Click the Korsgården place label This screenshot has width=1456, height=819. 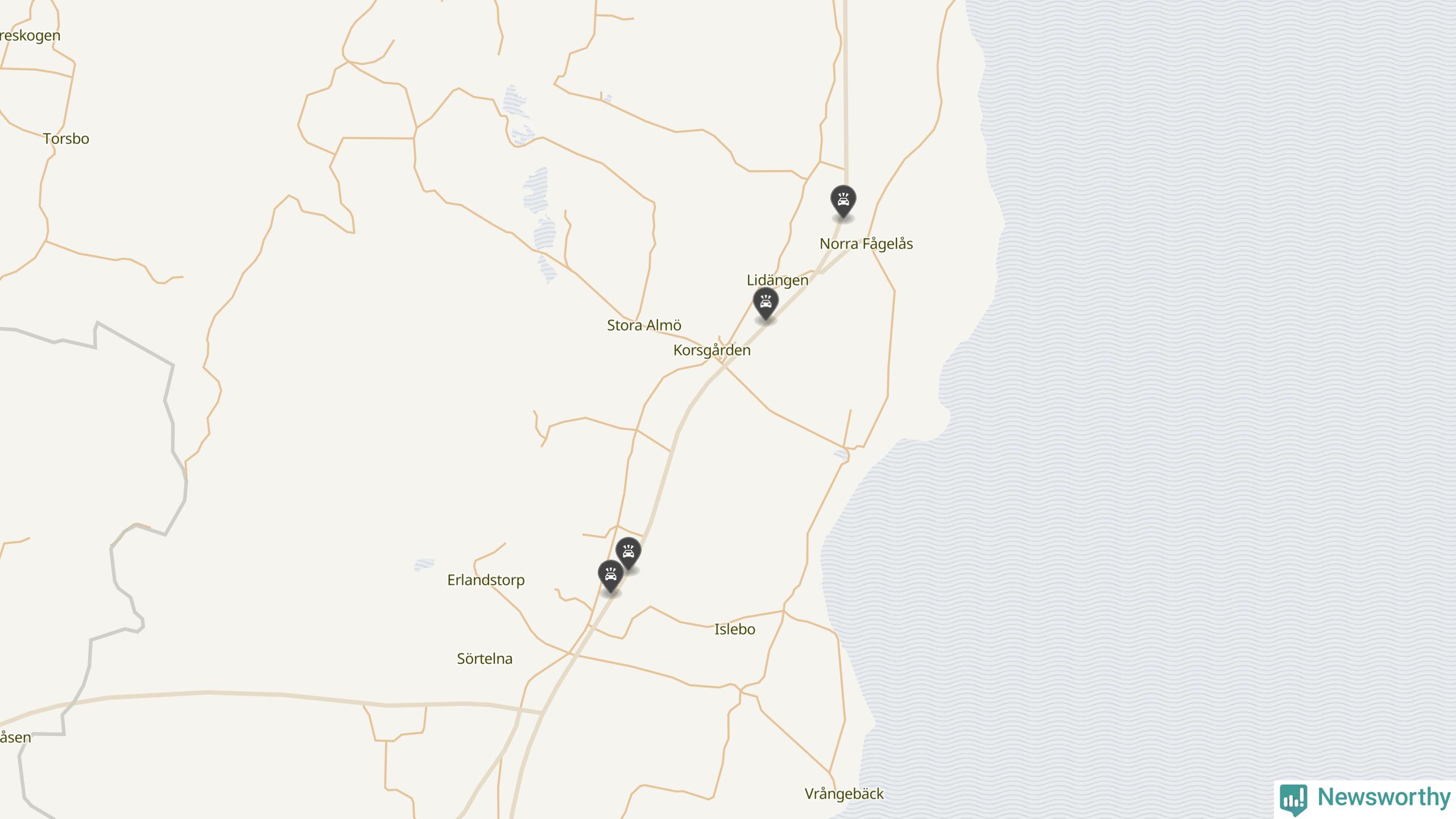coord(712,350)
